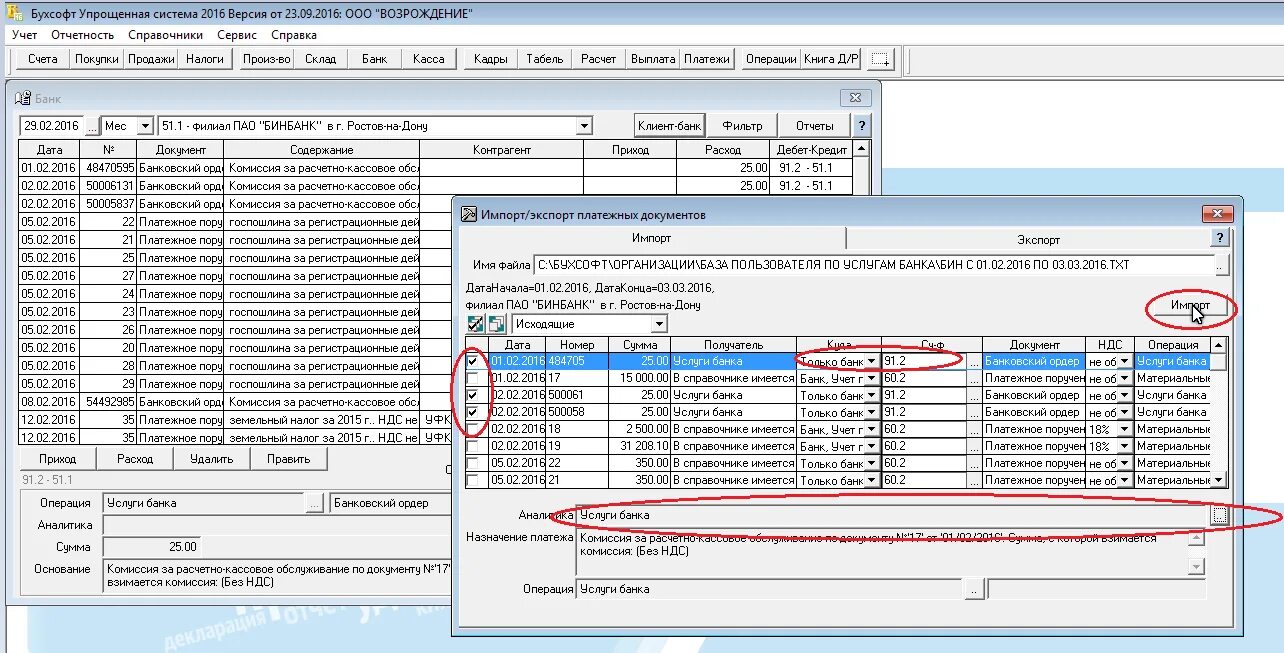Click the Банк window title icon
This screenshot has height=653, width=1284.
(x=22, y=98)
